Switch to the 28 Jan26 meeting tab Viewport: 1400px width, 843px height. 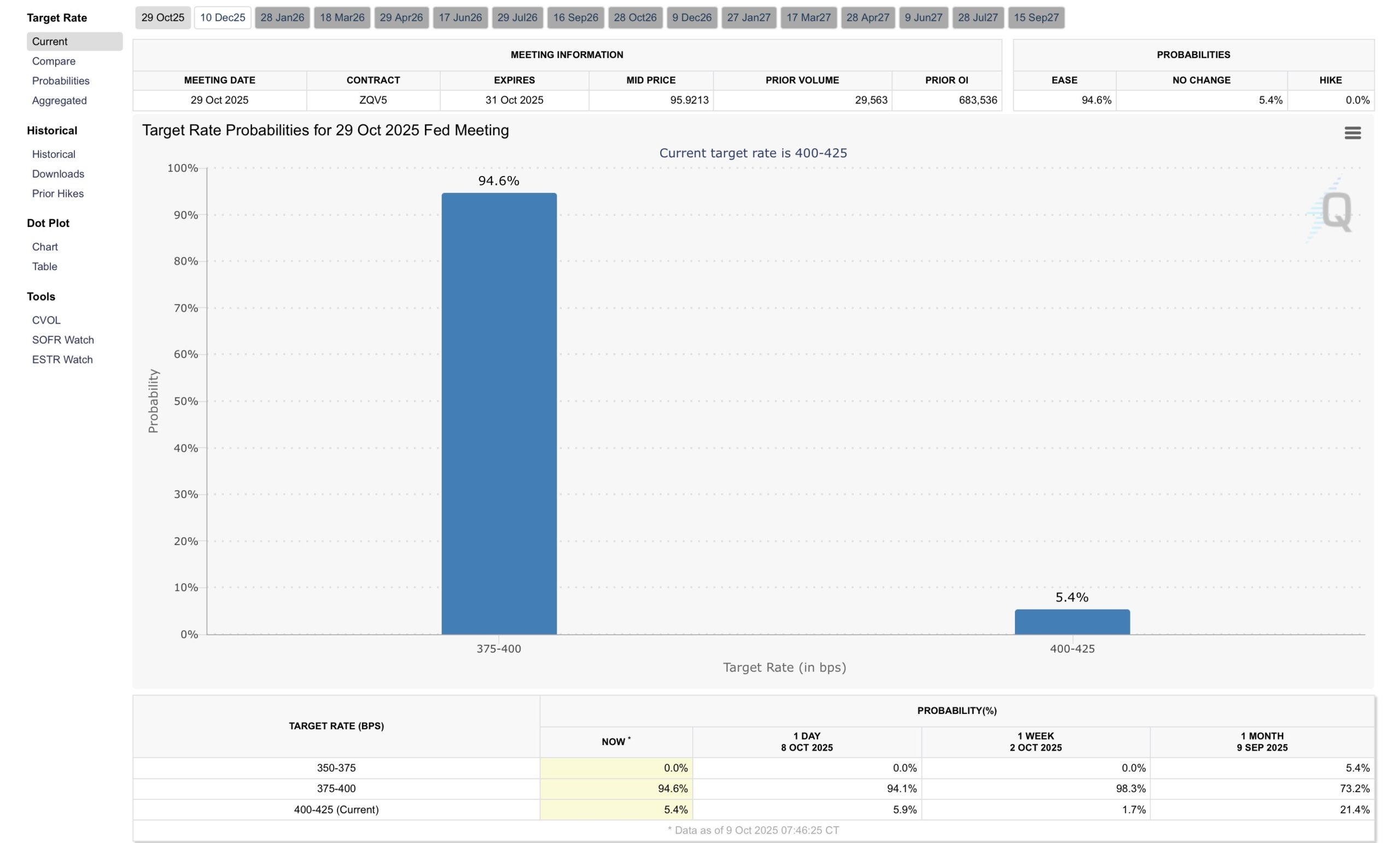coord(282,17)
